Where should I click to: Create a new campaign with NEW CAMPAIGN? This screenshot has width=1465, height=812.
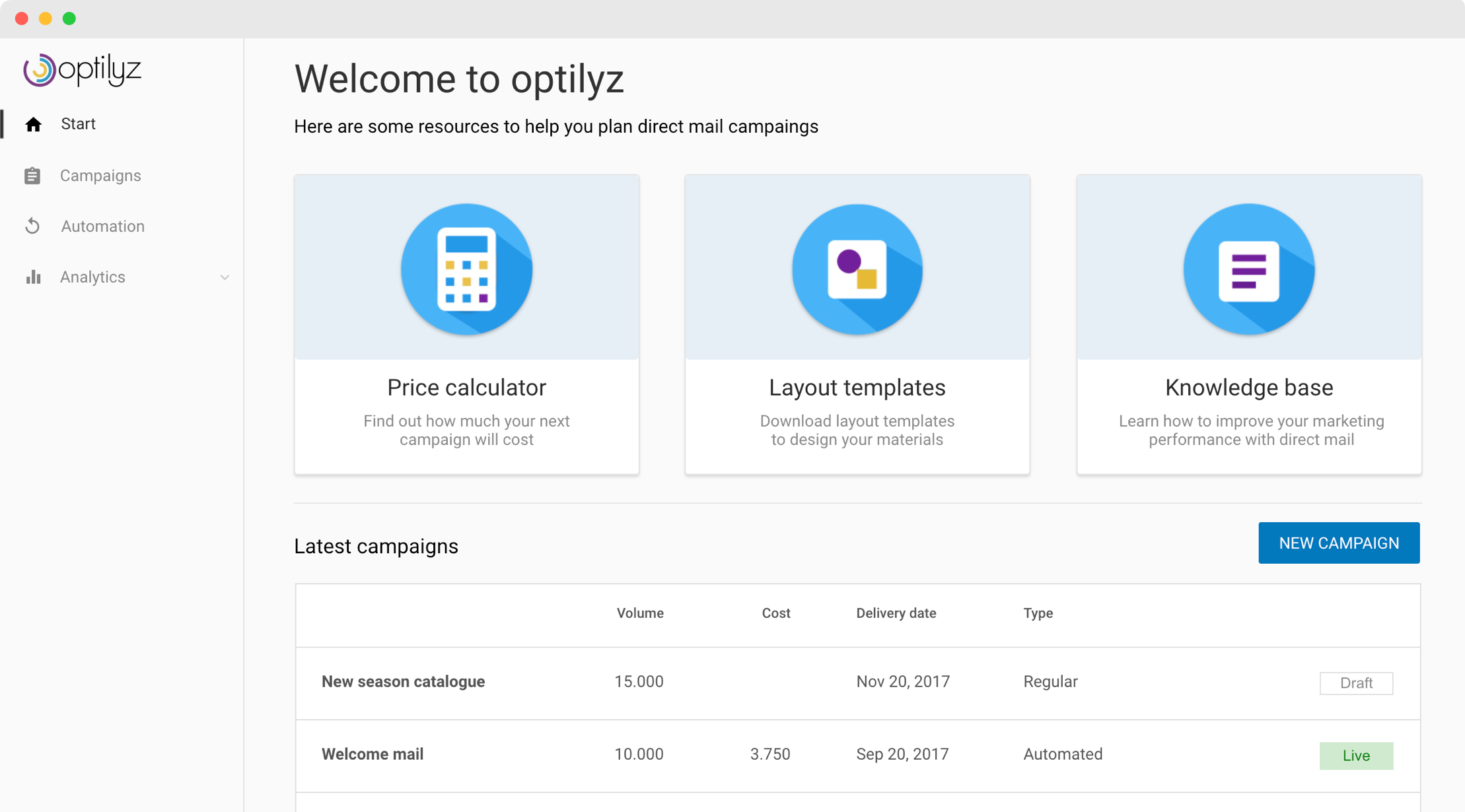coord(1339,543)
